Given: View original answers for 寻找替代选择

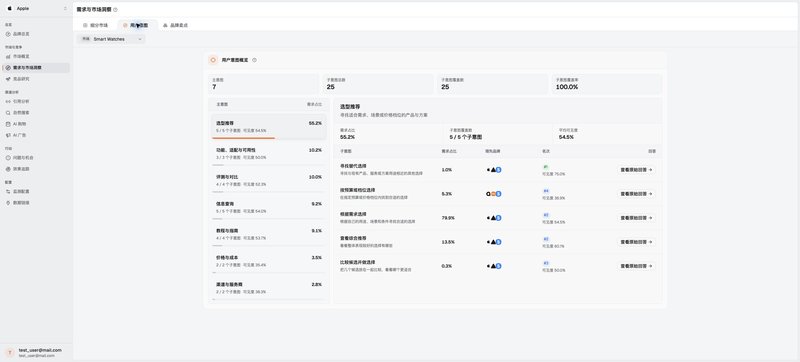Looking at the screenshot, I should [x=636, y=170].
